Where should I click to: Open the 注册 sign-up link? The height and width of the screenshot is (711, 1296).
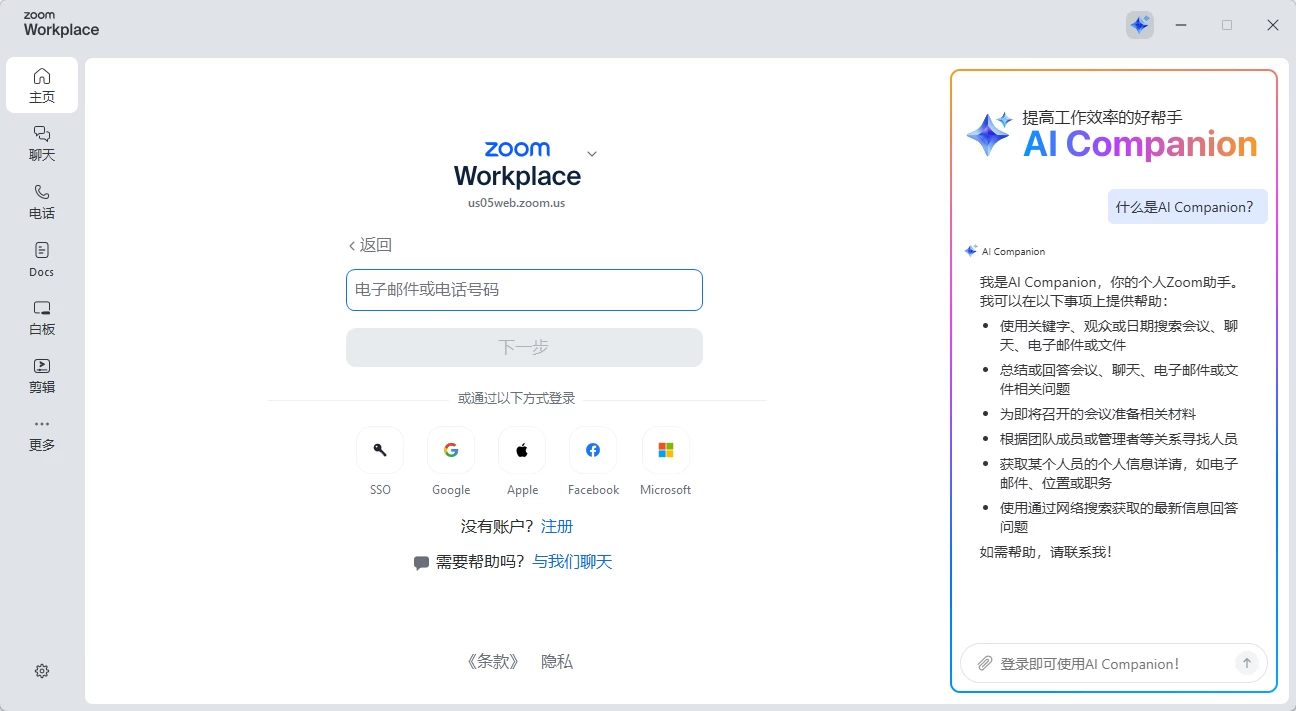click(x=557, y=526)
